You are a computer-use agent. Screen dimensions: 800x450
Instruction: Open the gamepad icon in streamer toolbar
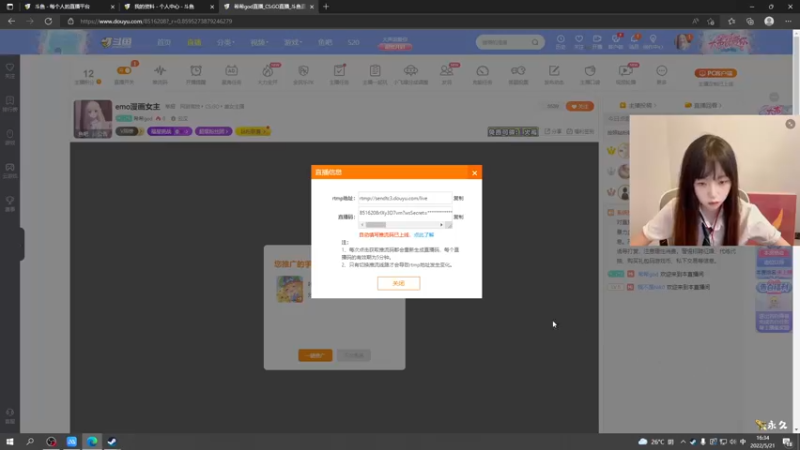click(x=518, y=71)
